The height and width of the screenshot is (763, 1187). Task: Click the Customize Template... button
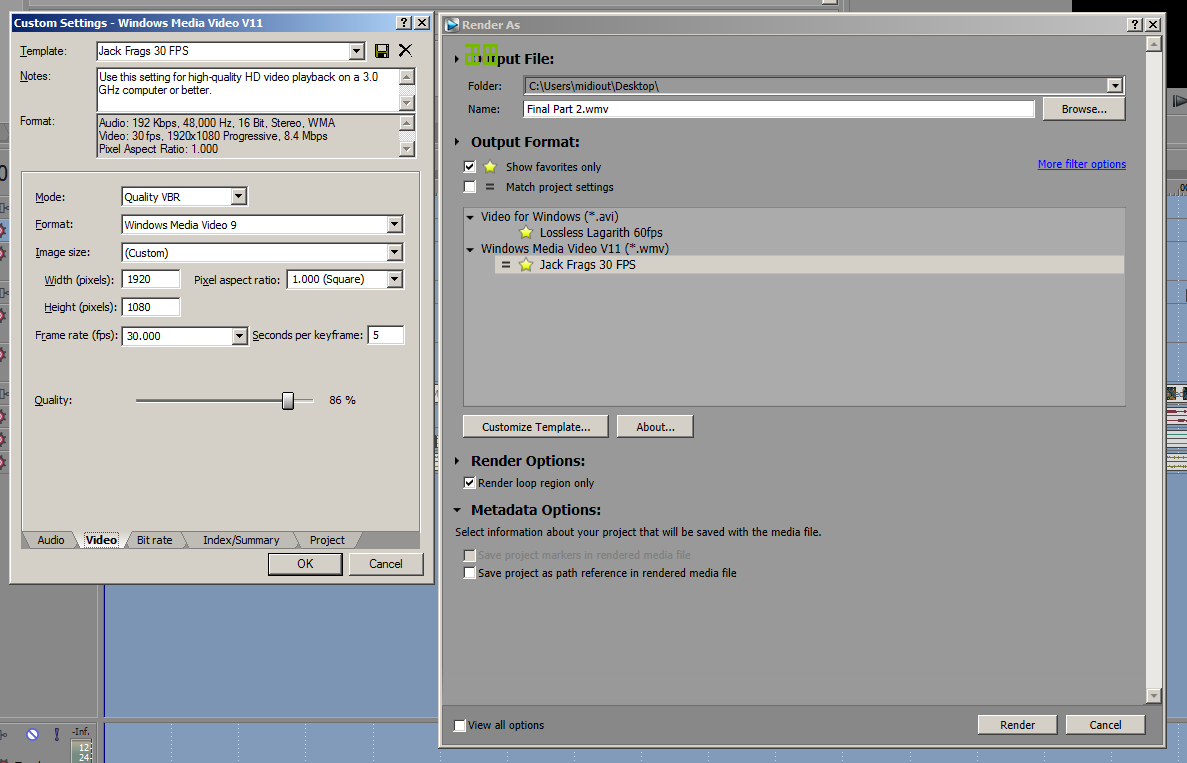coord(536,427)
